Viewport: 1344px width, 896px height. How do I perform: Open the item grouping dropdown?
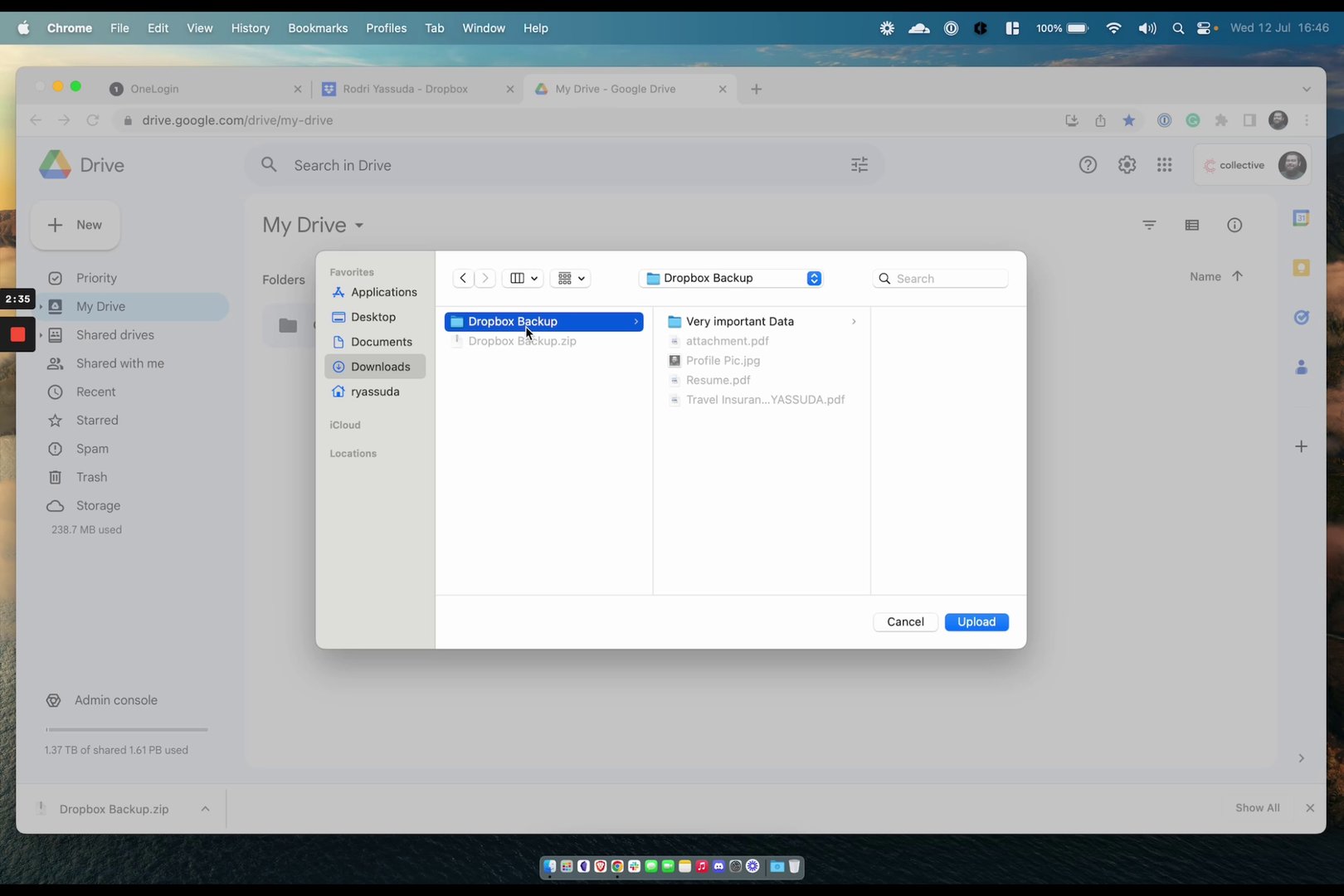point(571,278)
